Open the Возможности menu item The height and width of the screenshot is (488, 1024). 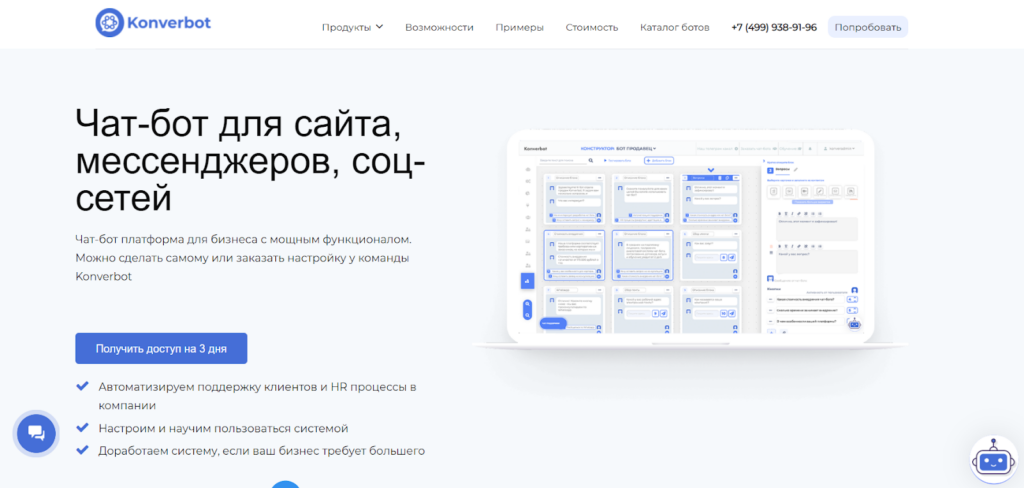click(439, 27)
